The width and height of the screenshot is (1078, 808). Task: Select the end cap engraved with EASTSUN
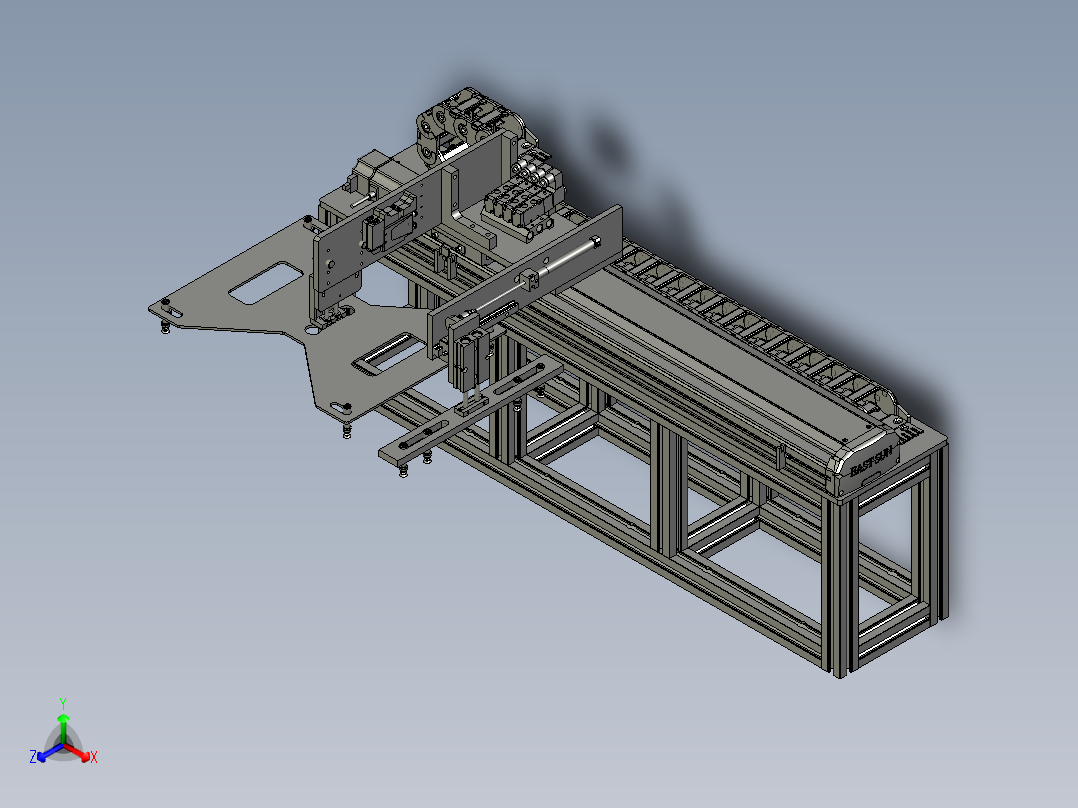(866, 460)
